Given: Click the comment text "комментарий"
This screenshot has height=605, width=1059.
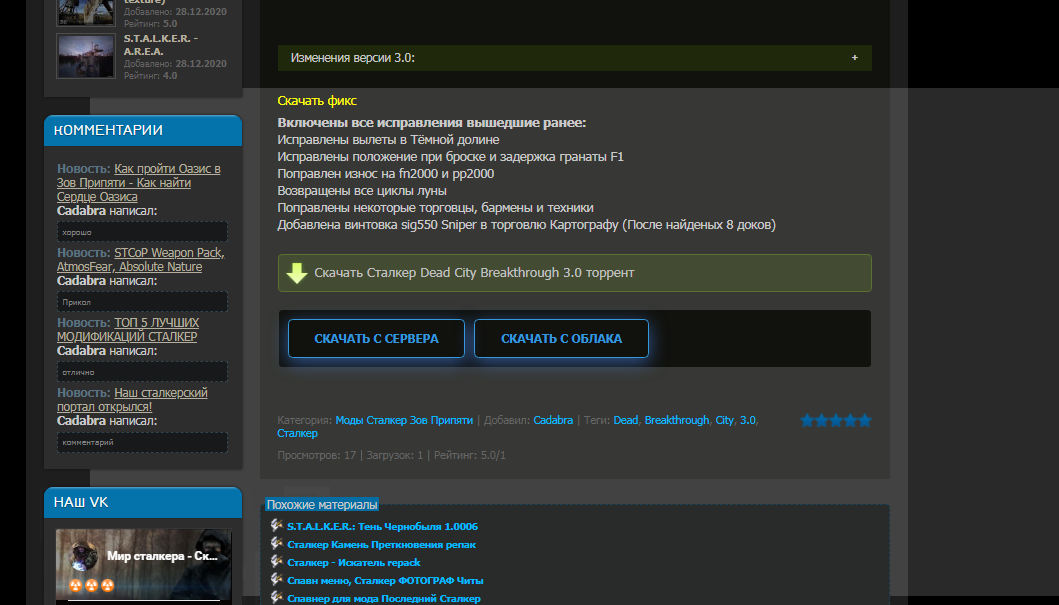Looking at the screenshot, I should click(88, 443).
